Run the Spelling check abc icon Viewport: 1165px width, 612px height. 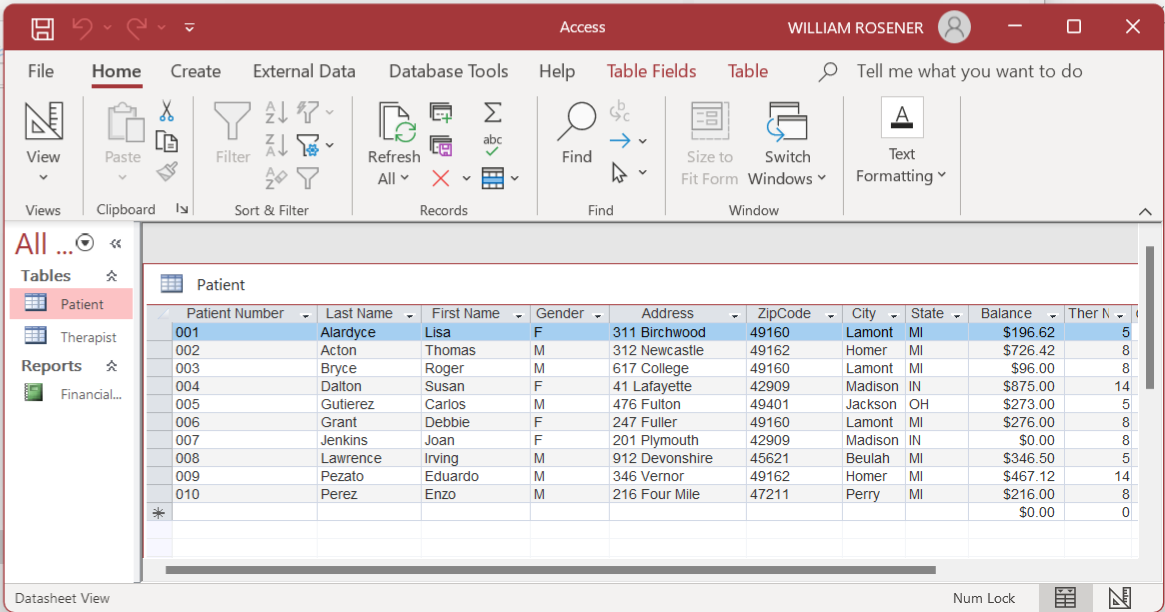point(493,146)
